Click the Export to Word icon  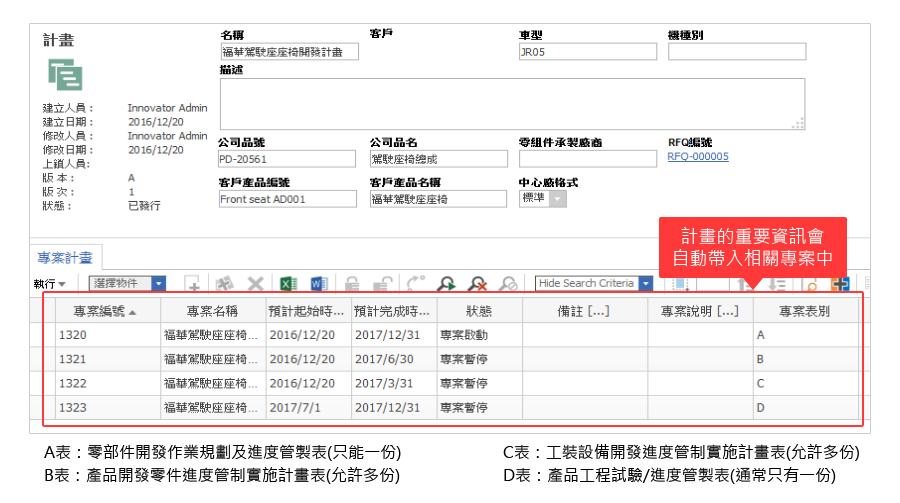point(319,284)
